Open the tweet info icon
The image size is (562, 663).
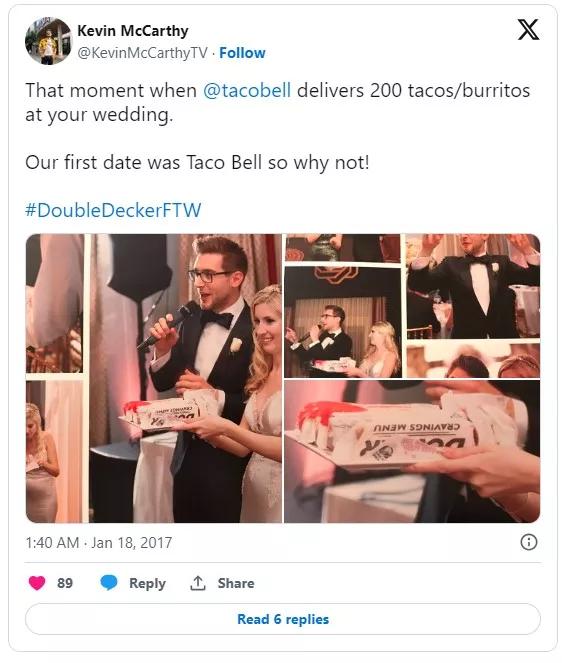coord(529,542)
